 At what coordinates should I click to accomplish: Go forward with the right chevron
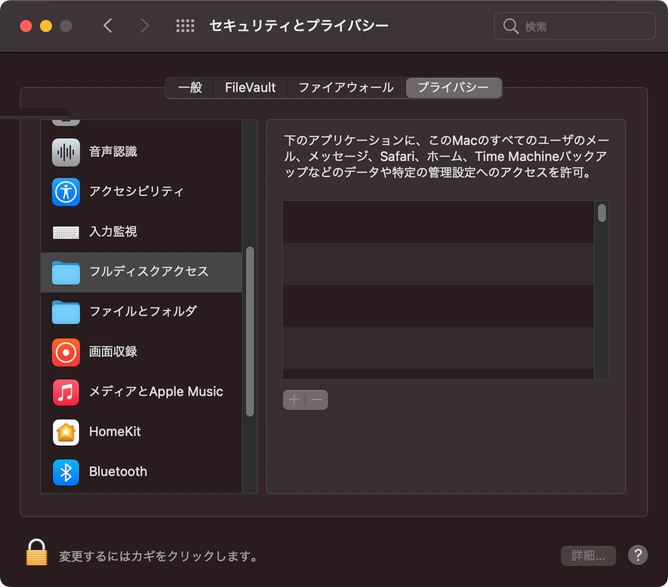[145, 26]
